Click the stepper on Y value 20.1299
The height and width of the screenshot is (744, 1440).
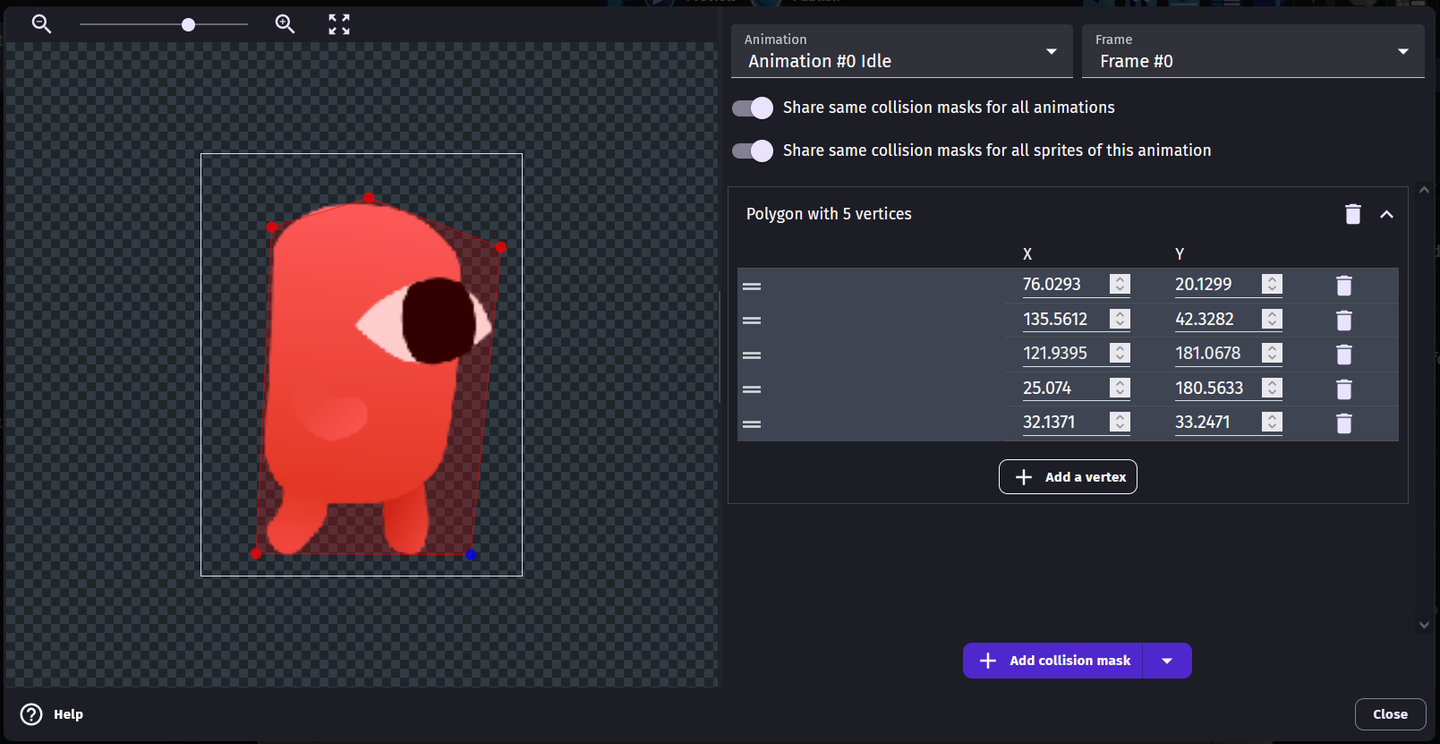[1272, 284]
